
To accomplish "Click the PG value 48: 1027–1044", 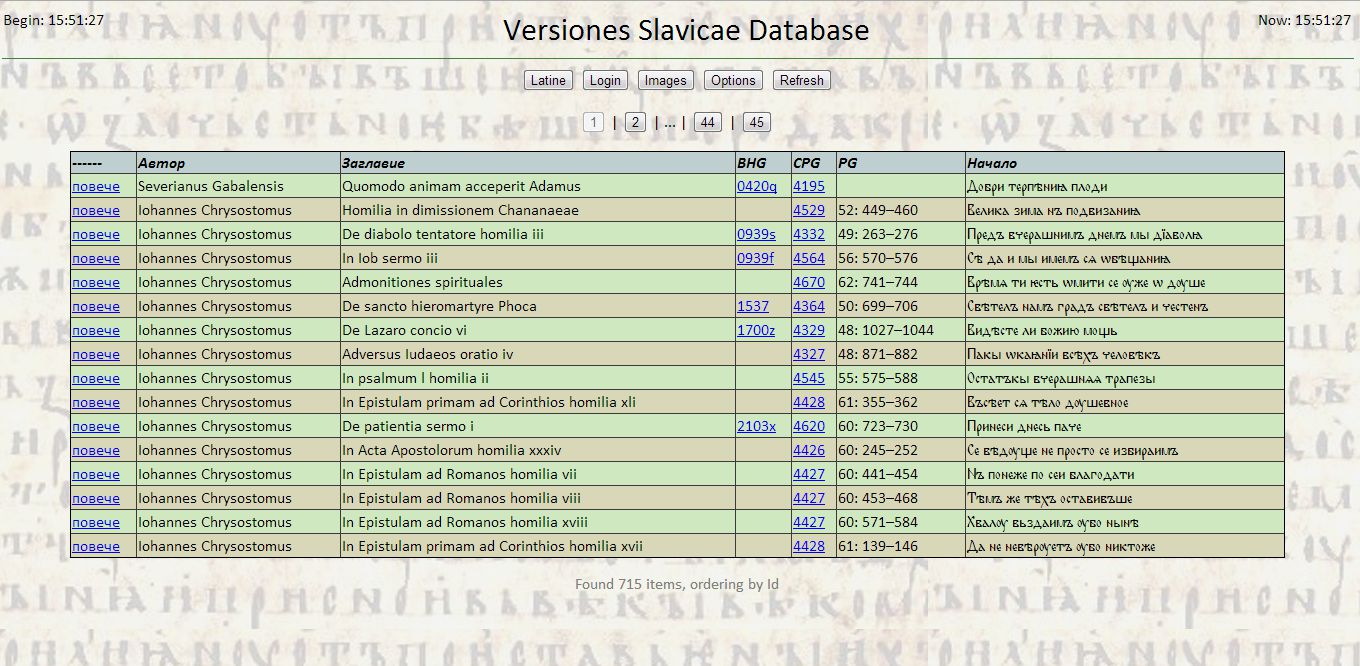I will click(x=886, y=330).
